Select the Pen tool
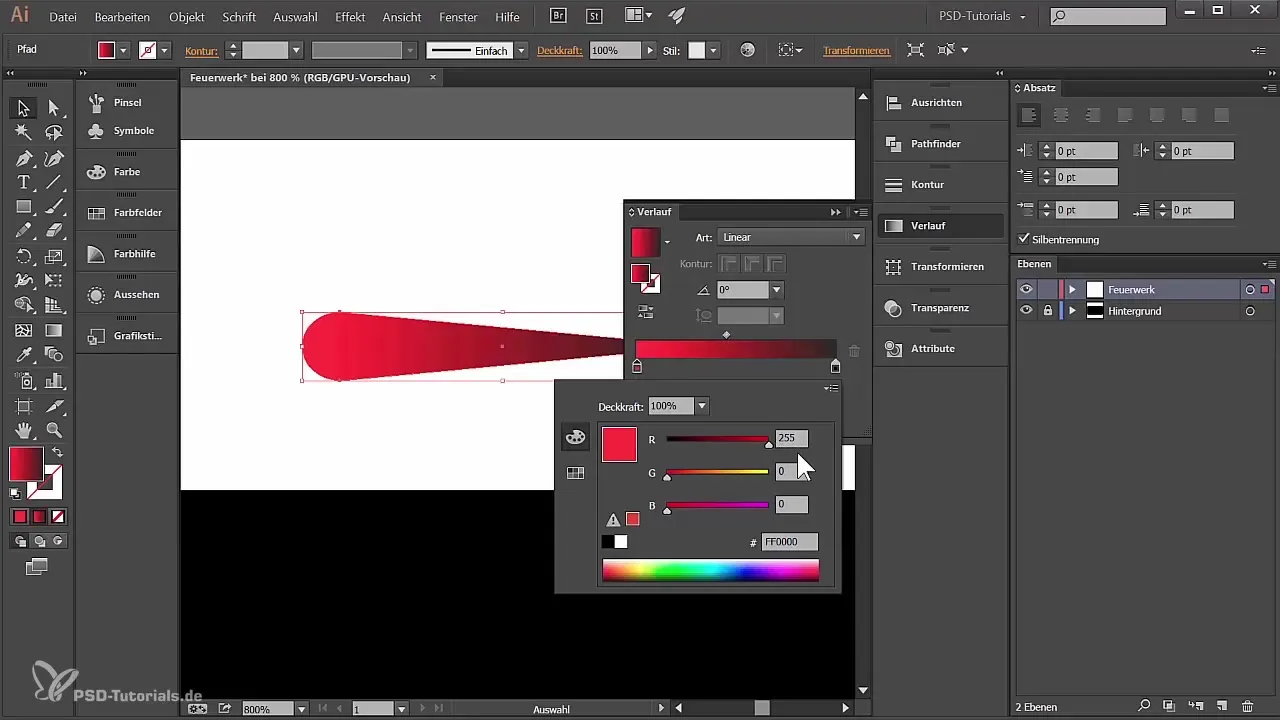 point(24,158)
